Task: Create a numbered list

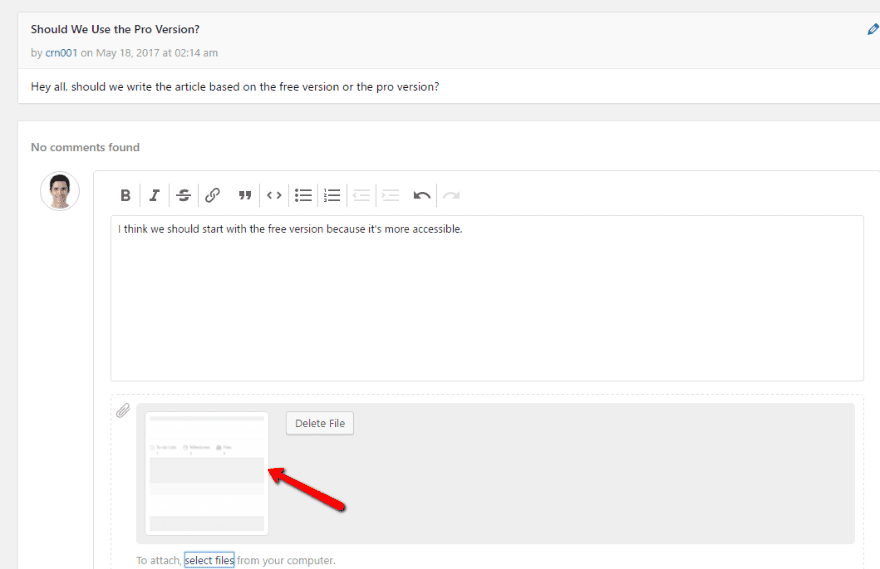Action: point(332,195)
